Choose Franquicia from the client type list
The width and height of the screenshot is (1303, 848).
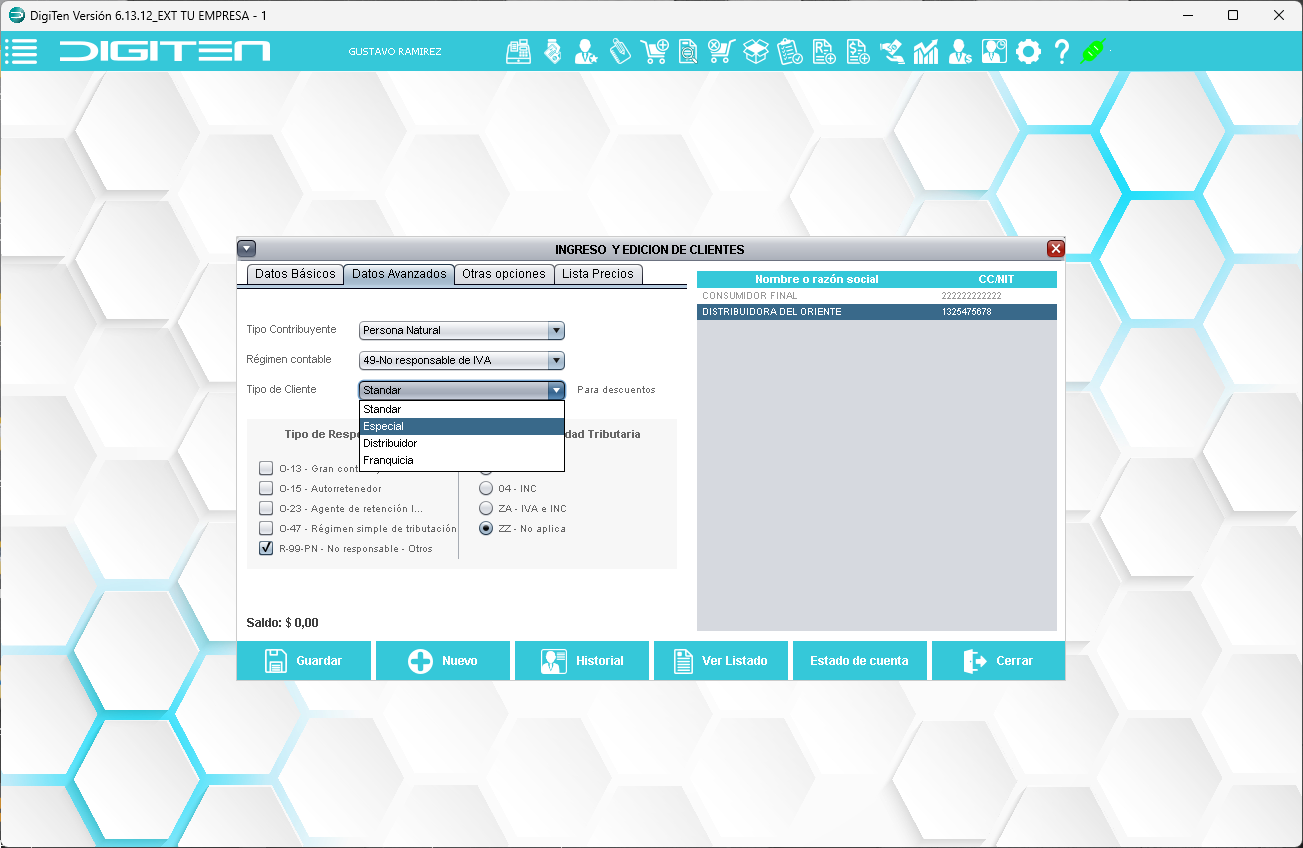tap(462, 460)
